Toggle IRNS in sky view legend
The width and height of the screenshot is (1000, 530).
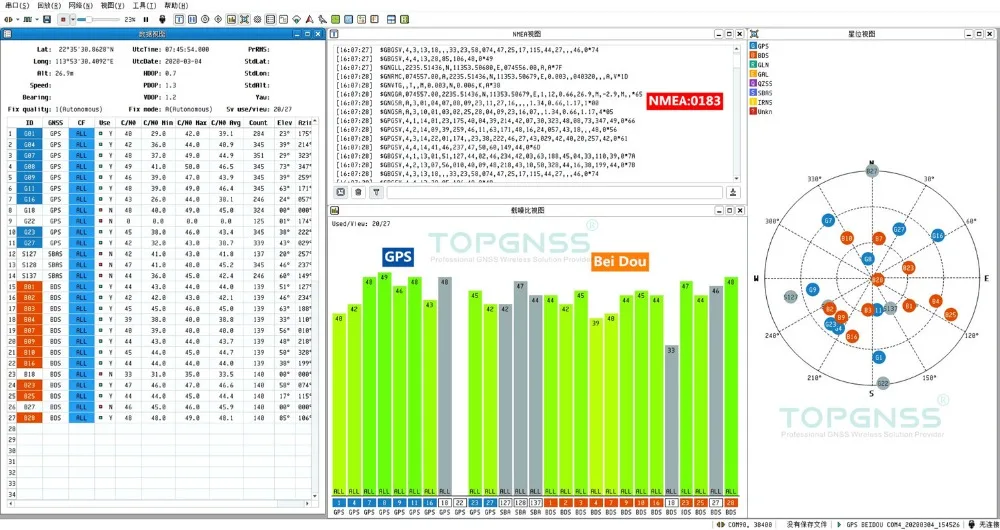(x=761, y=101)
